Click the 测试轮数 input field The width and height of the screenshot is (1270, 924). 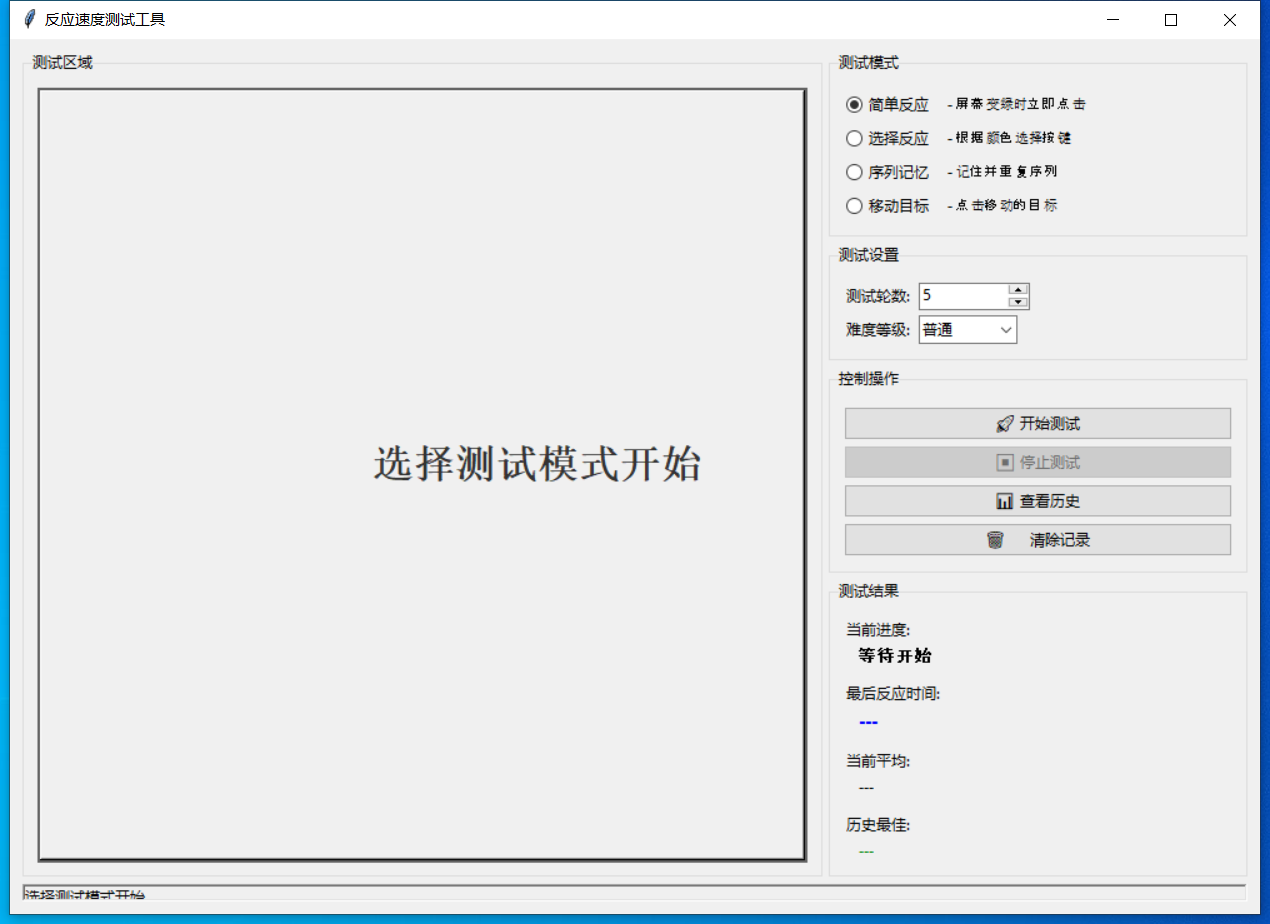(963, 296)
